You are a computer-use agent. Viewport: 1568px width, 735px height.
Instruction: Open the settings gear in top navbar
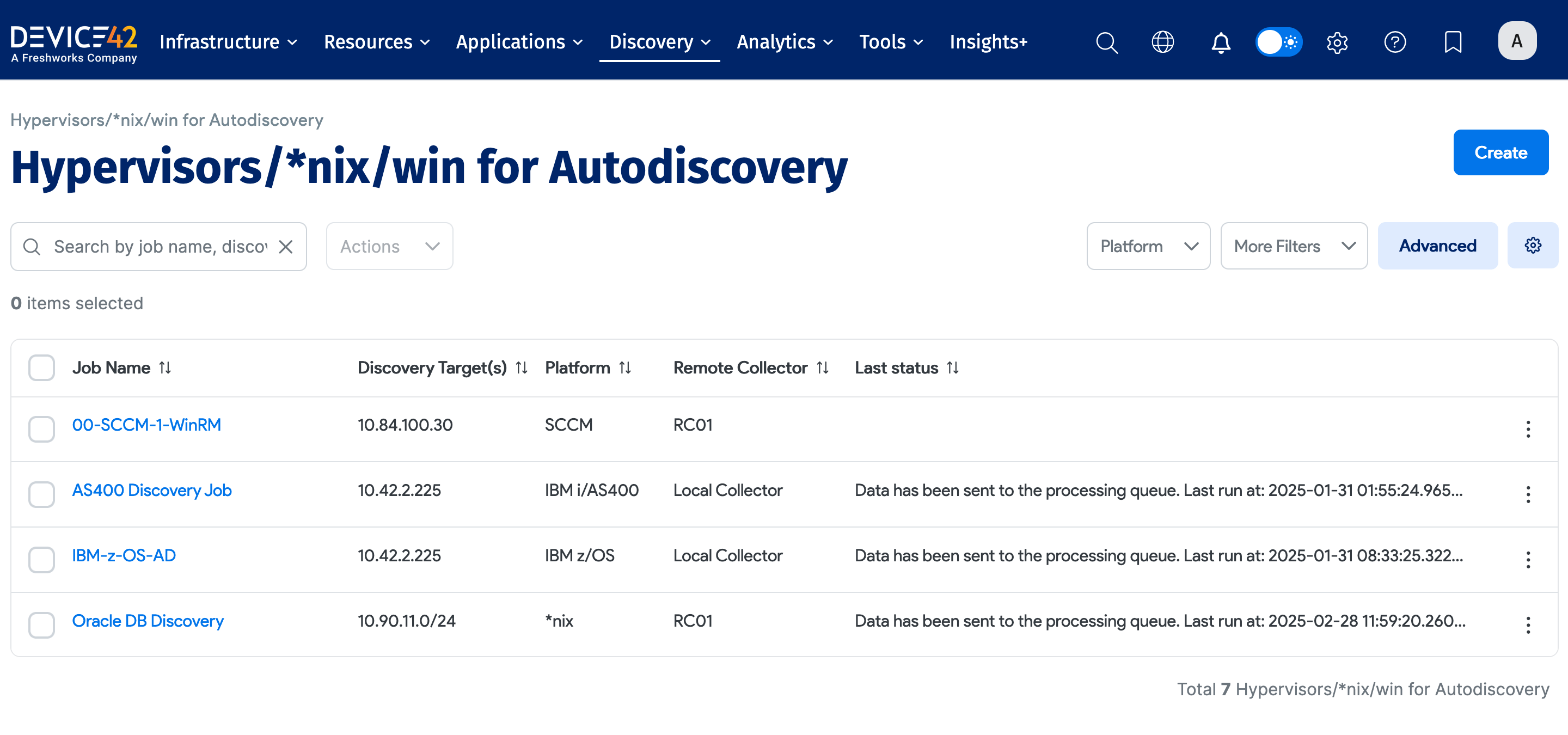tap(1337, 42)
